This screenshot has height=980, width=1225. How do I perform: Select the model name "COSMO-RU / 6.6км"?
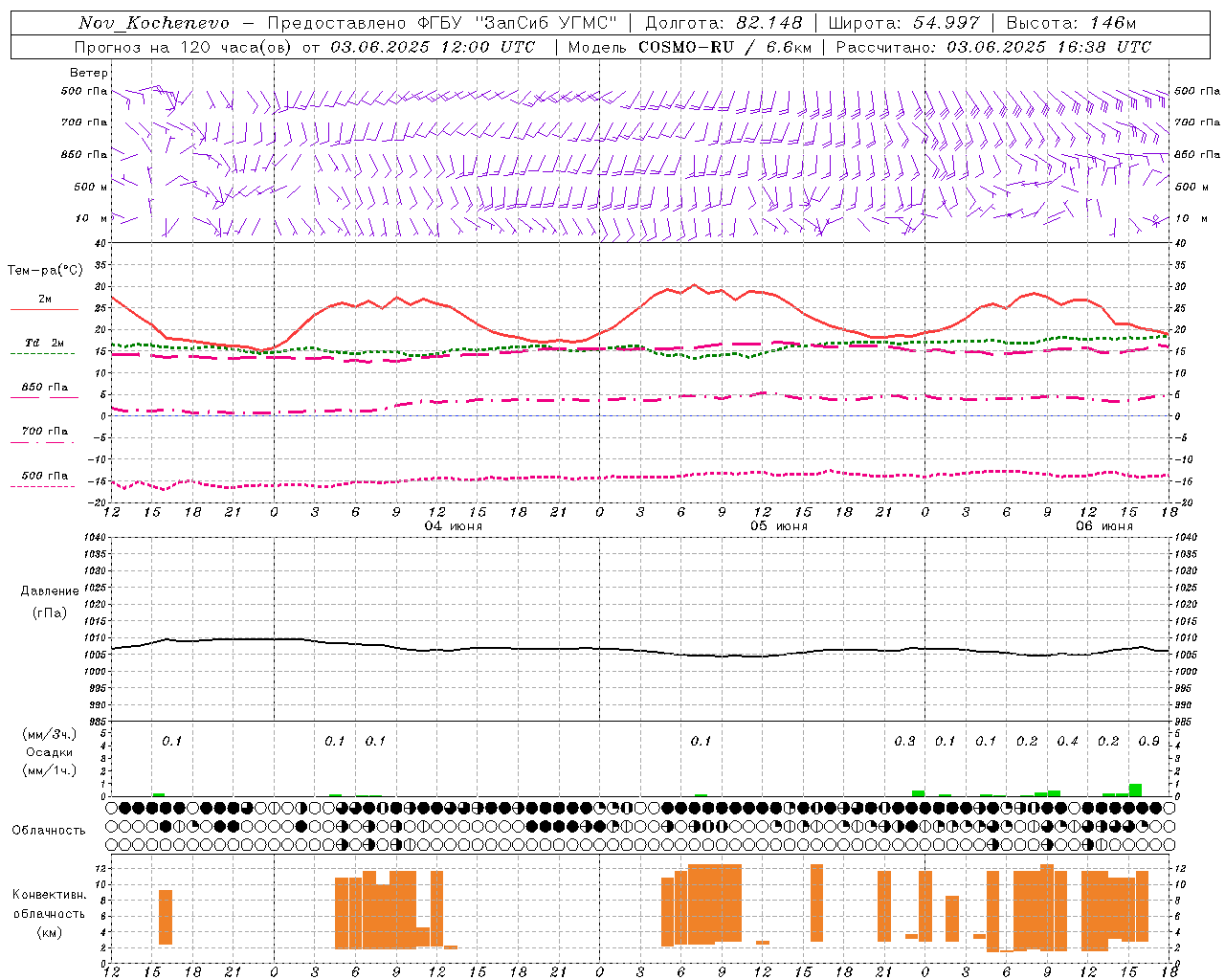pos(724,47)
